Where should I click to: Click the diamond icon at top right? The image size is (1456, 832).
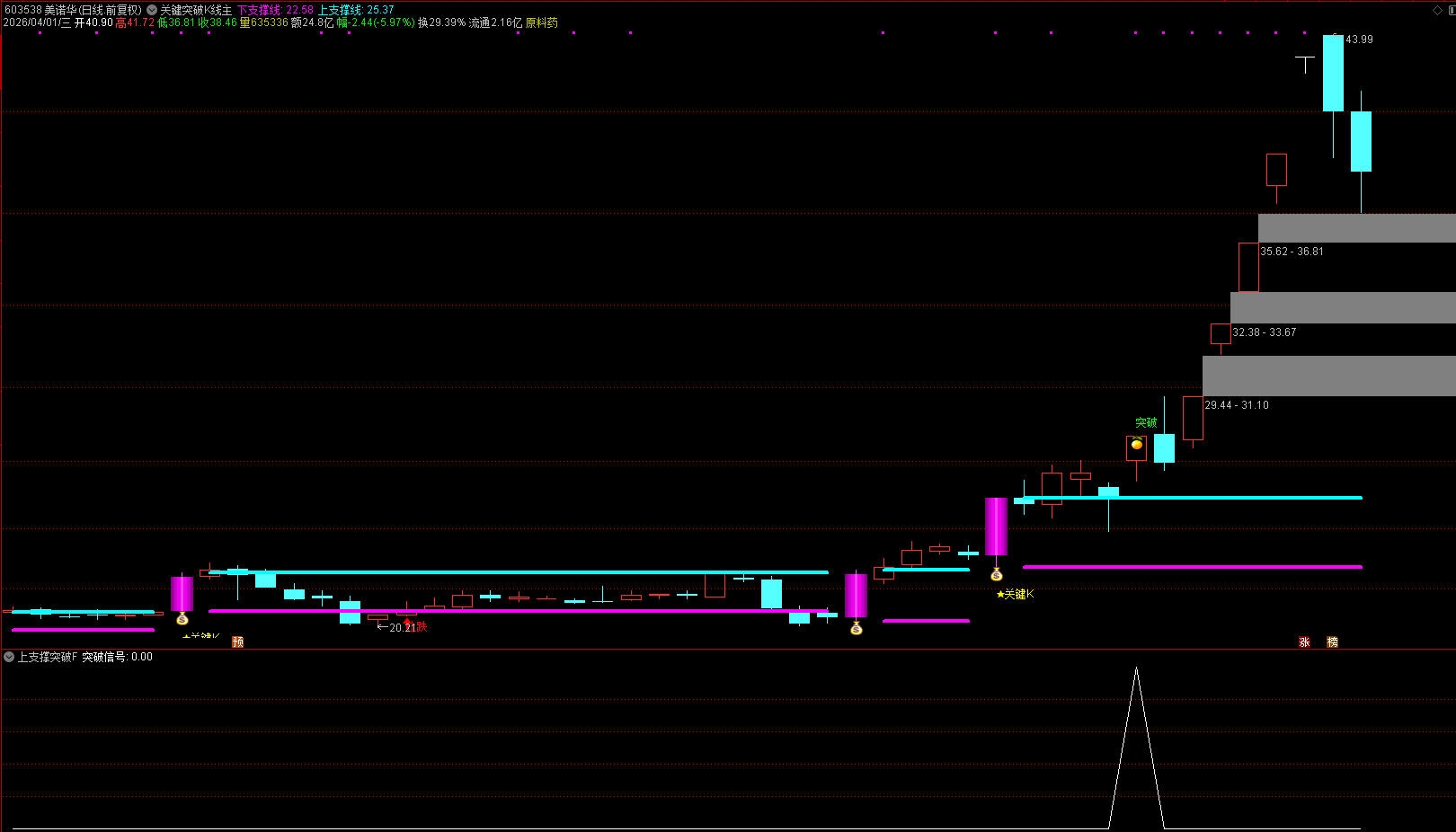pos(1437,10)
